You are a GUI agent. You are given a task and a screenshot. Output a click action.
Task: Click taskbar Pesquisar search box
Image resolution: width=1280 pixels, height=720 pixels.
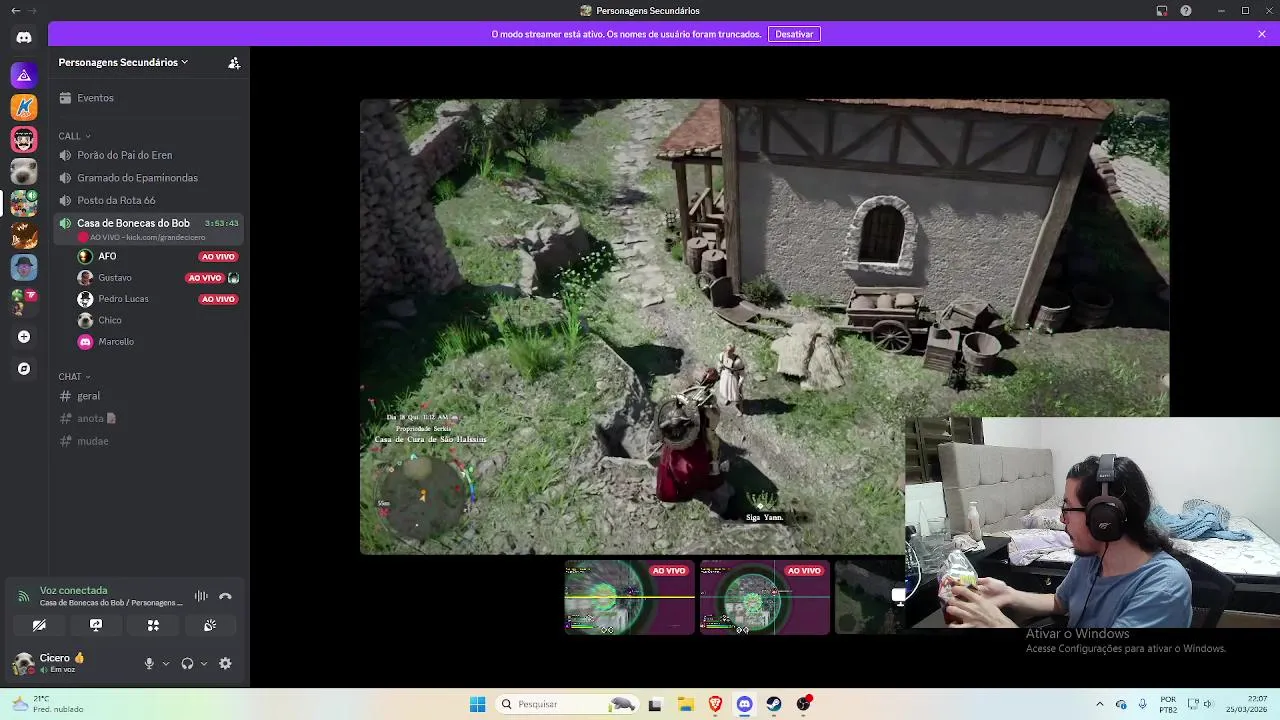click(567, 704)
